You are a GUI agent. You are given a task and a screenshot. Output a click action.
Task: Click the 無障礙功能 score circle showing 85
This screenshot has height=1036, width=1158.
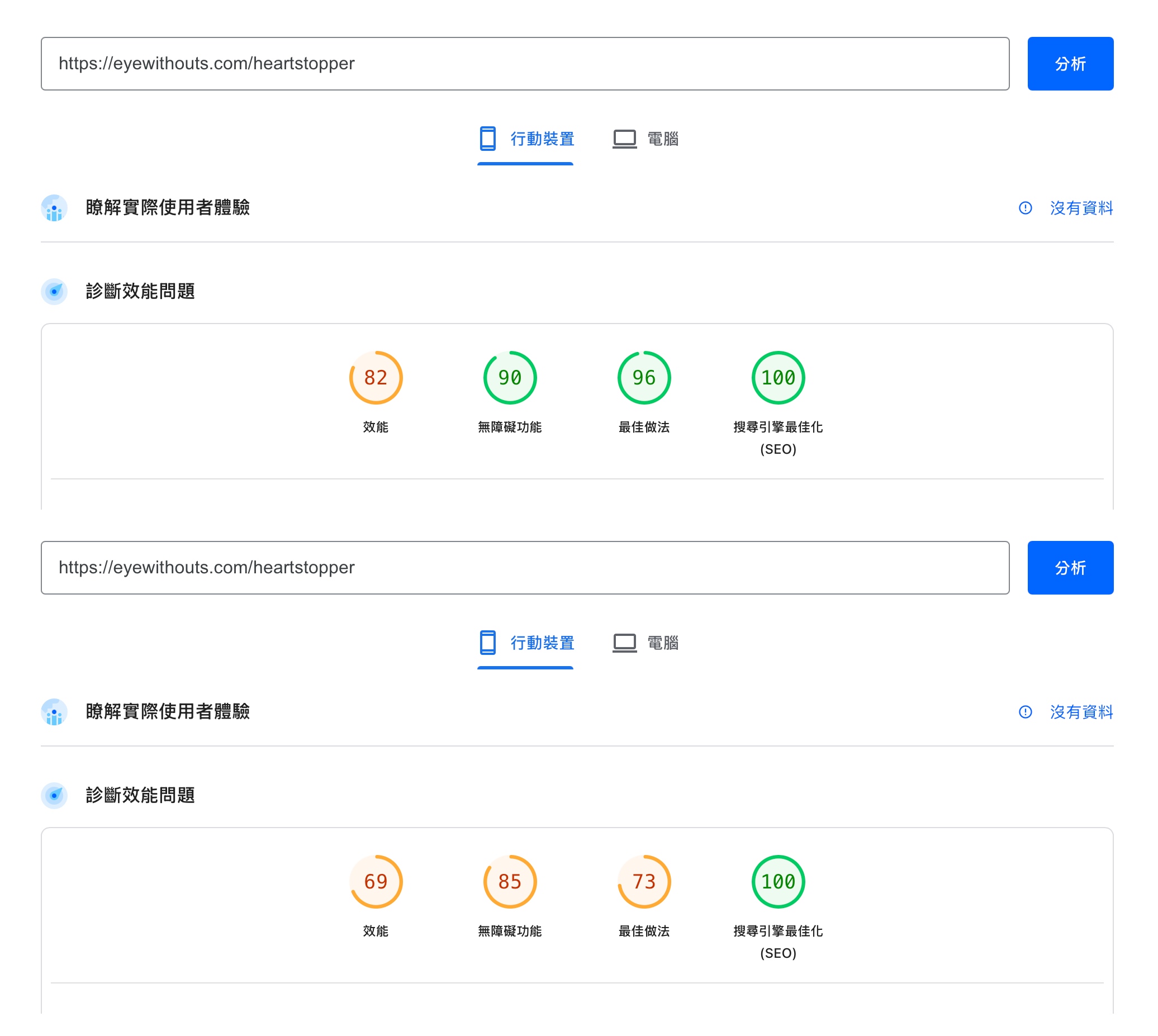tap(510, 882)
